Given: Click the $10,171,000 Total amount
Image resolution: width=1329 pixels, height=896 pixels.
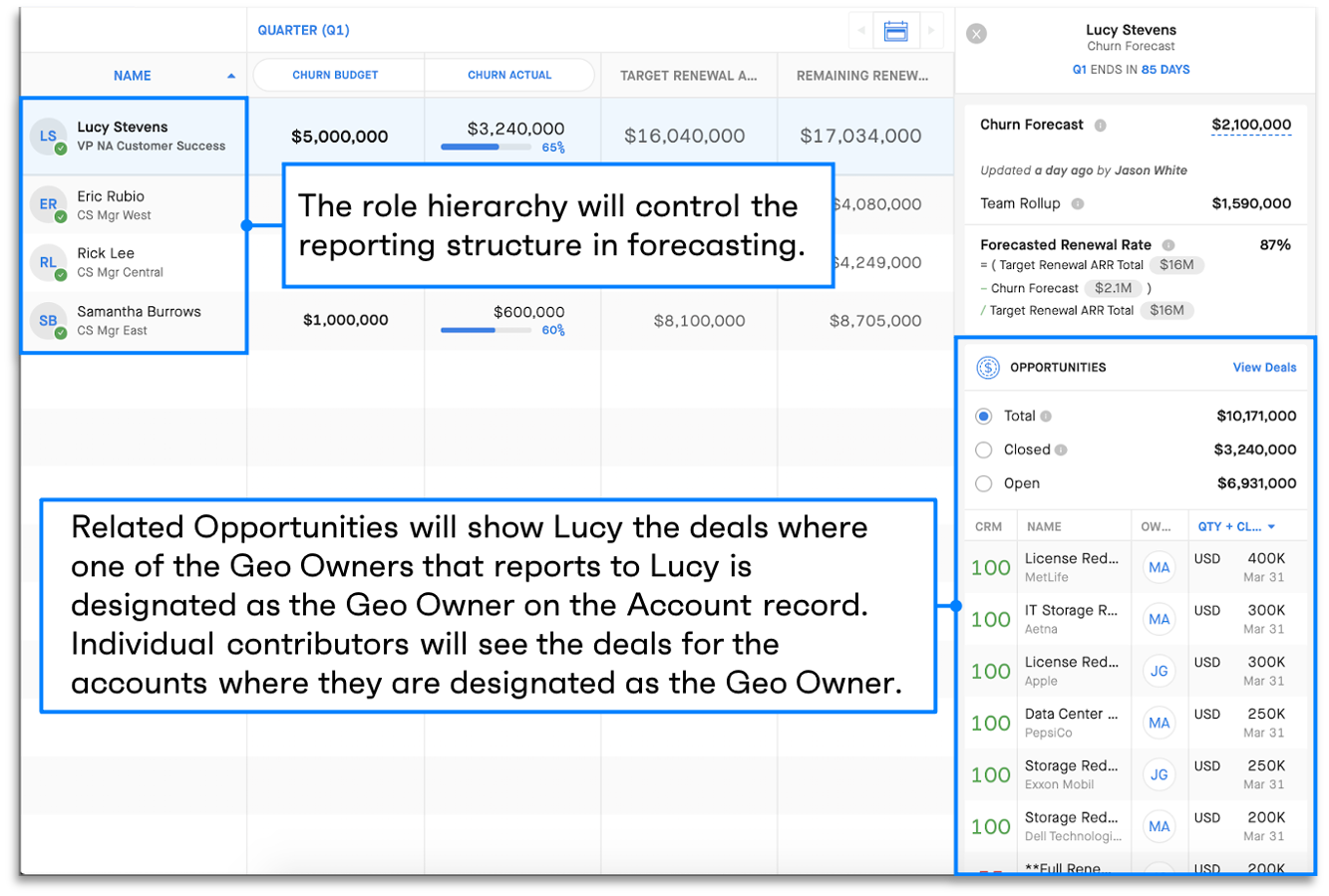Looking at the screenshot, I should point(1256,417).
